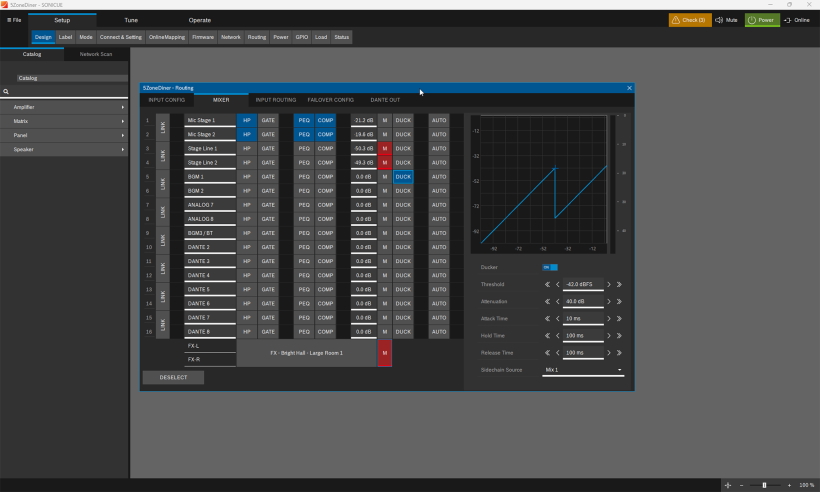Viewport: 820px width, 492px height.
Task: Switch to the Network Scan tab
Action: (x=96, y=54)
